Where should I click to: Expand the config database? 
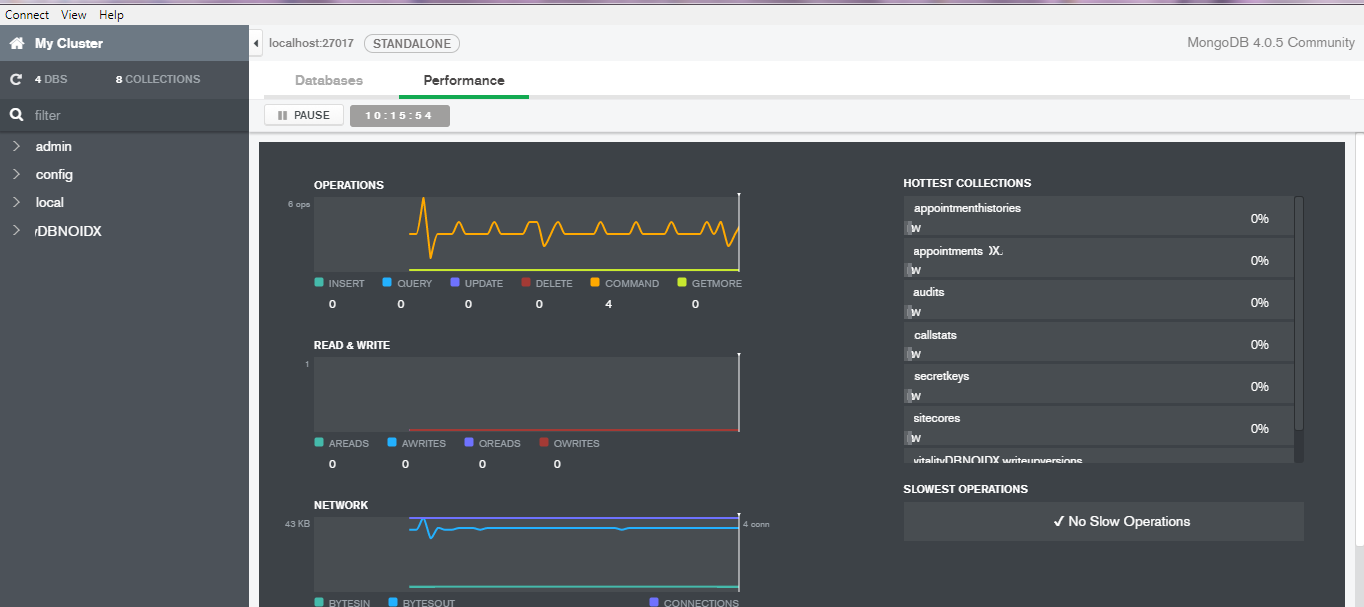tap(14, 174)
